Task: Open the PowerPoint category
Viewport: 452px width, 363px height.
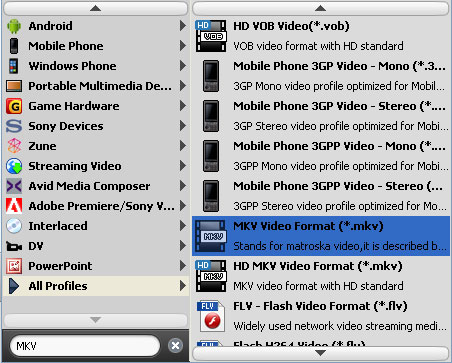Action: point(96,266)
